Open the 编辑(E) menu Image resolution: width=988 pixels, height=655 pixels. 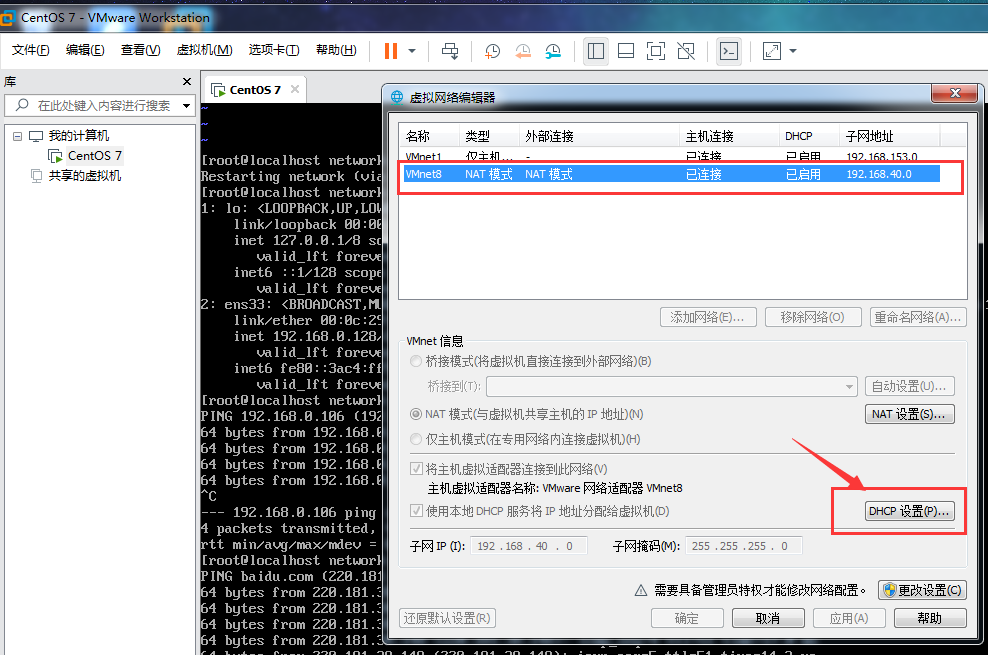pos(85,50)
